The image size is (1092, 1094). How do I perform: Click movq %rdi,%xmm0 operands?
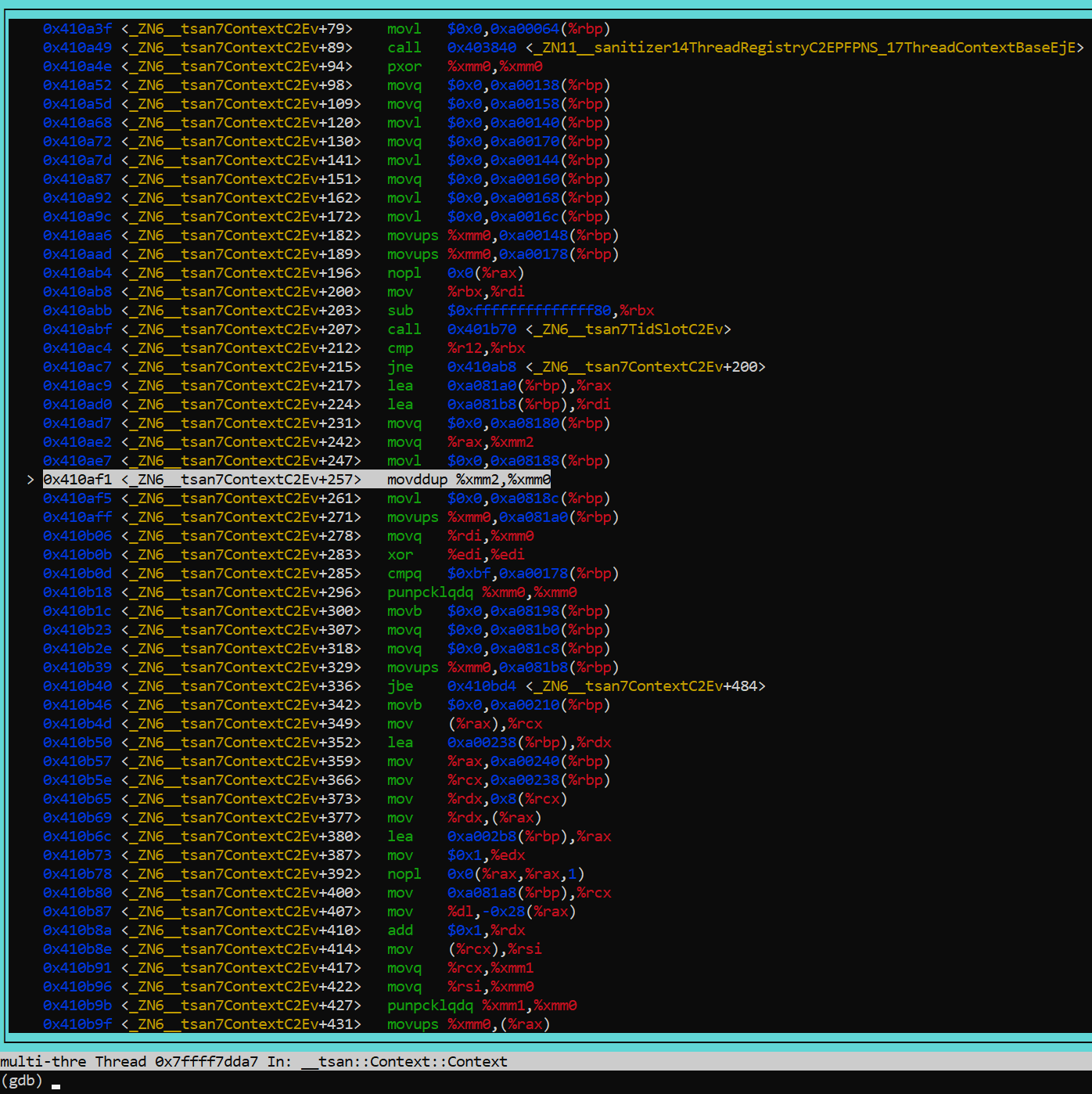click(490, 536)
